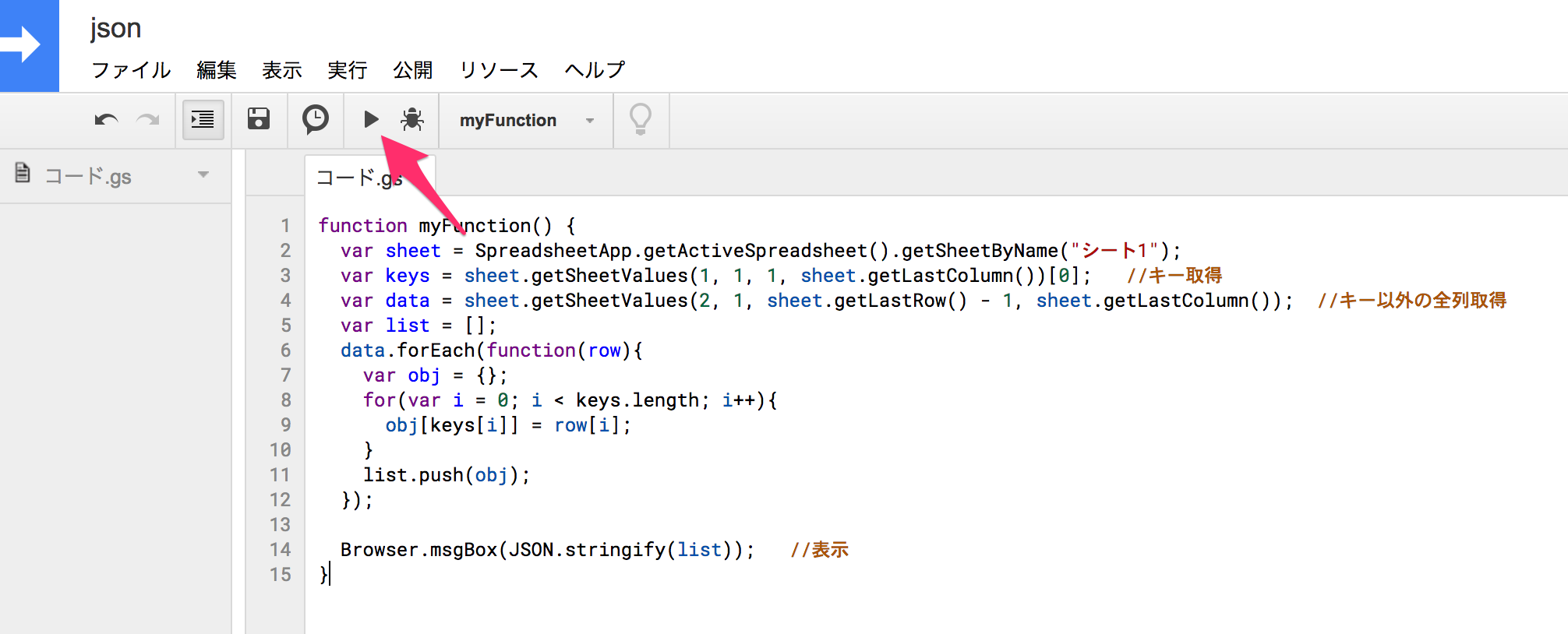
Task: Open the リソース menu
Action: coord(499,70)
